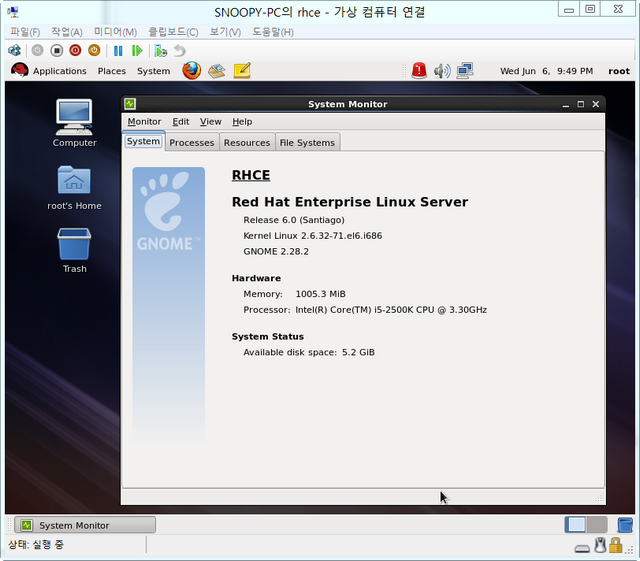Launch the Firefox browser from the panel
The image size is (640, 561).
191,71
